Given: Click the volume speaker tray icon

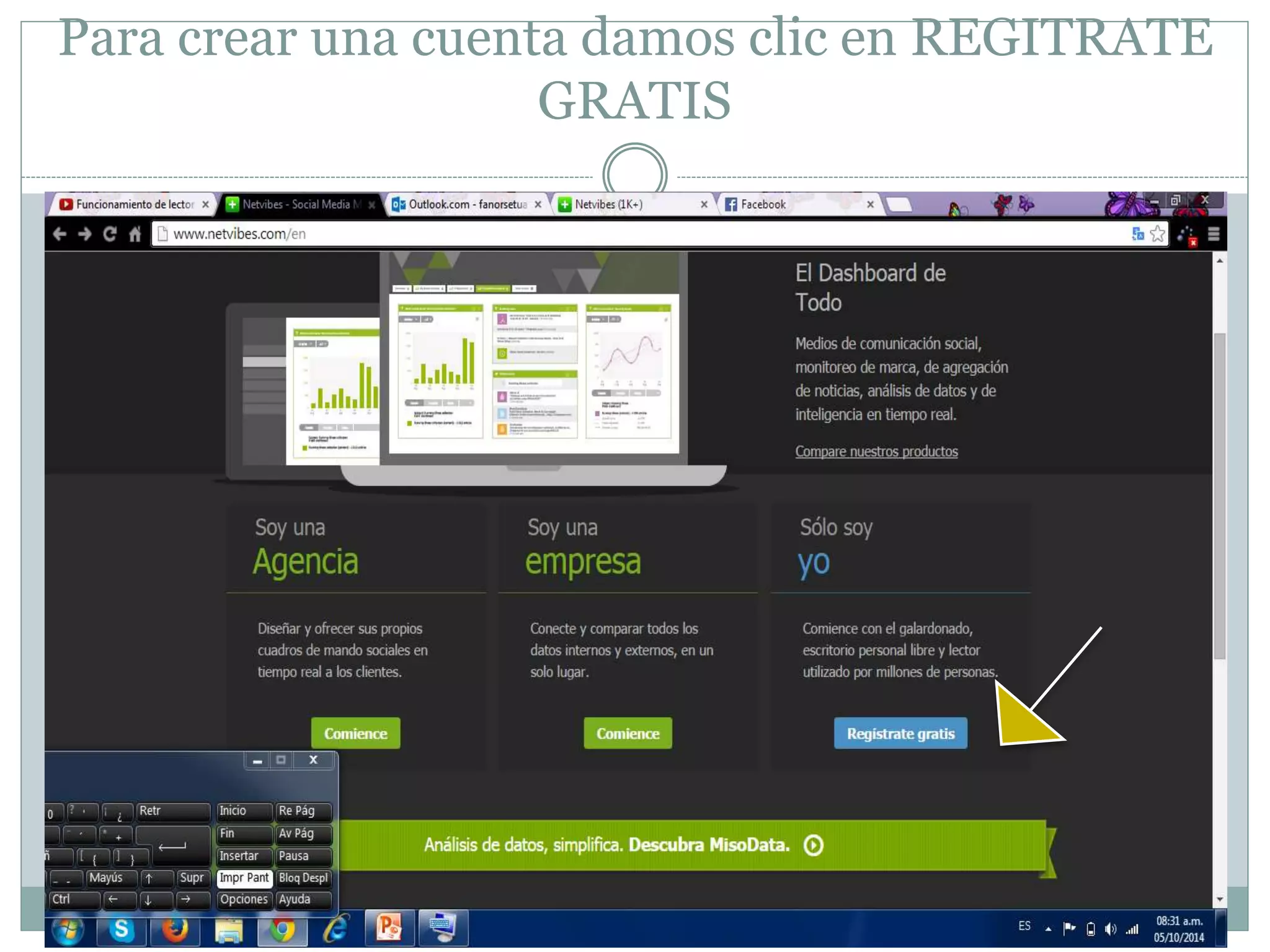Looking at the screenshot, I should click(x=1110, y=929).
